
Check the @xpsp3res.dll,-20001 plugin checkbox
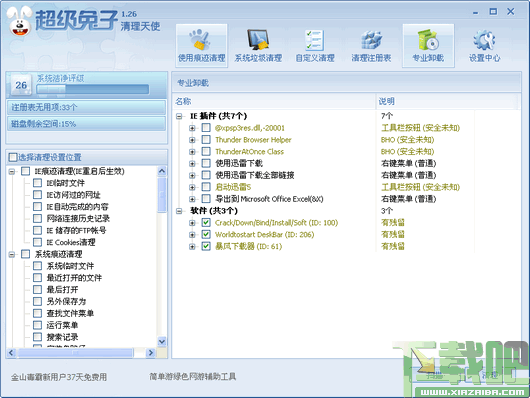tap(206, 128)
